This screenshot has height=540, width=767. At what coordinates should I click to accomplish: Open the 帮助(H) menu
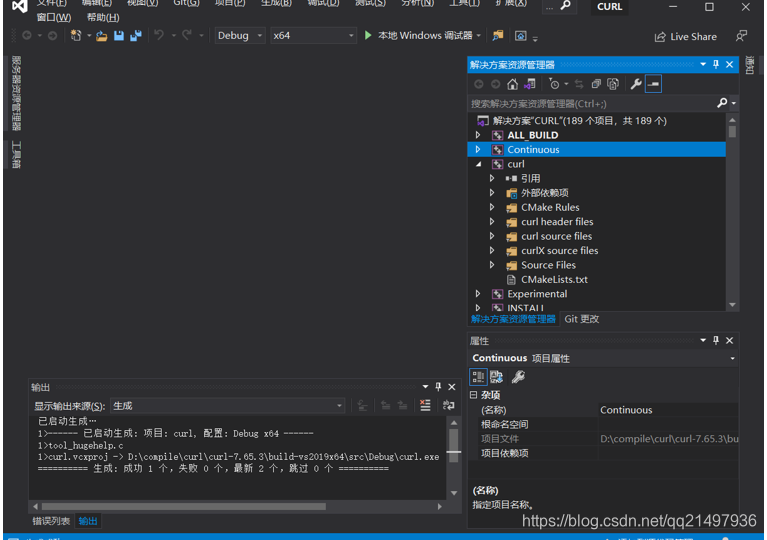coord(103,18)
